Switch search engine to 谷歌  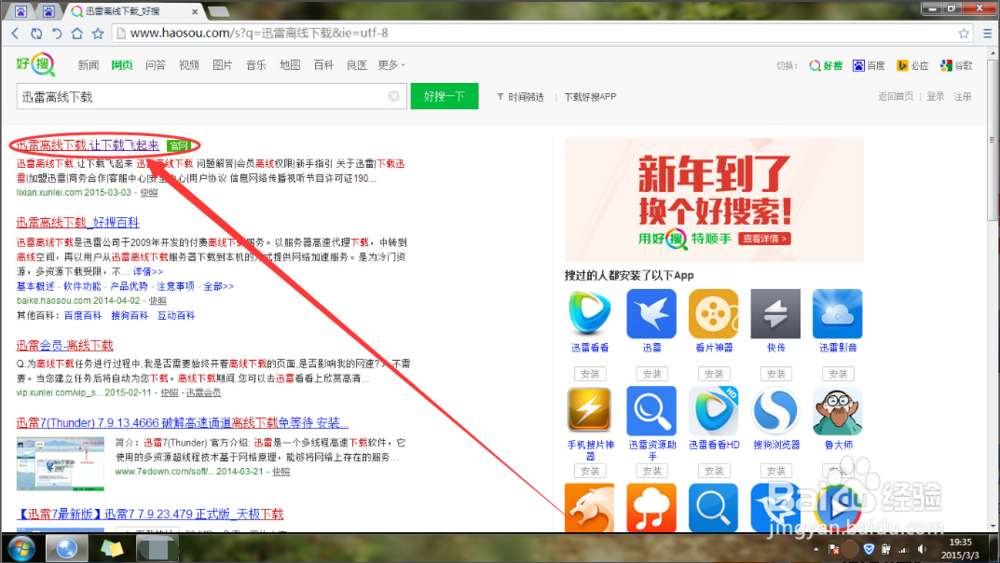tap(957, 66)
